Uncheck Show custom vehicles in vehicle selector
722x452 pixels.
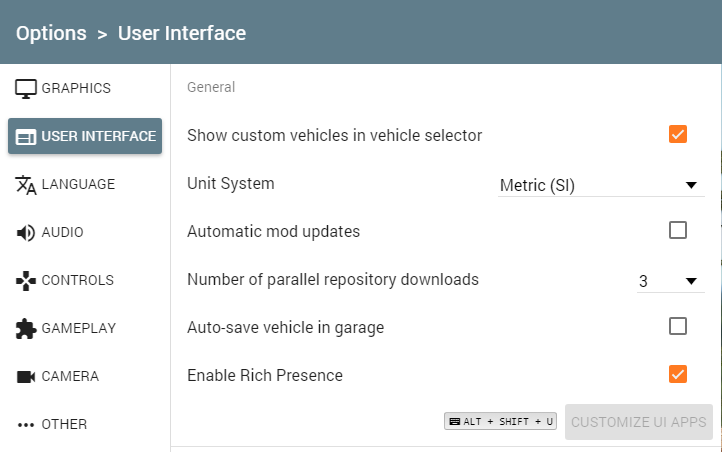(678, 135)
